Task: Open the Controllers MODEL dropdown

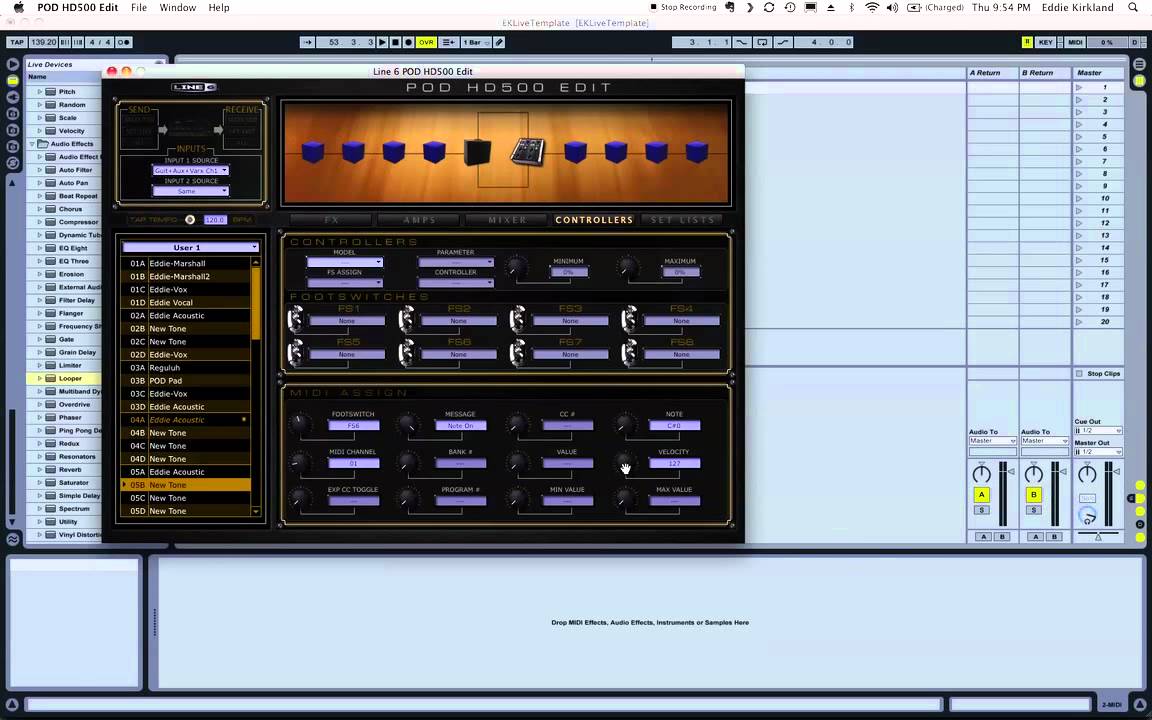Action: click(x=345, y=262)
